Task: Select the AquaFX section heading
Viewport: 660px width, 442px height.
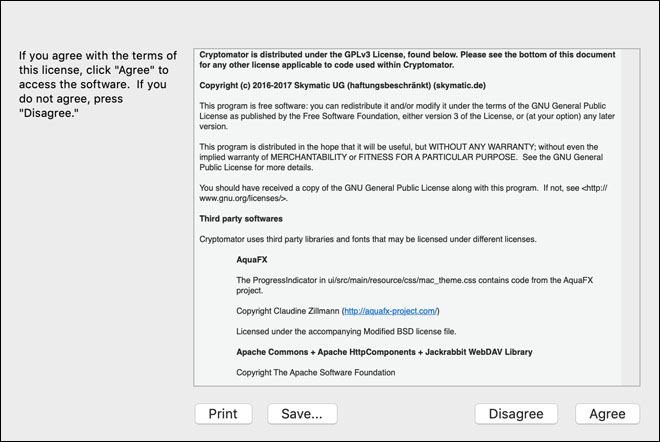Action: click(x=252, y=260)
